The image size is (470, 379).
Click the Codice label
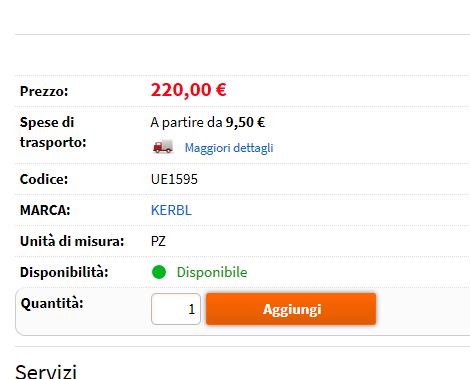(44, 179)
